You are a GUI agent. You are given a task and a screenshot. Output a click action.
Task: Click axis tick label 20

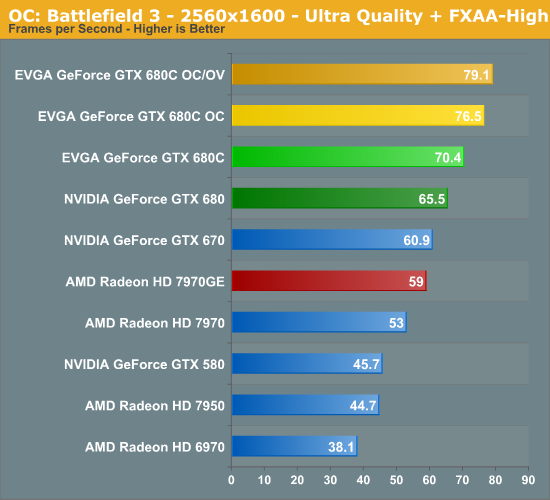[x=297, y=480]
